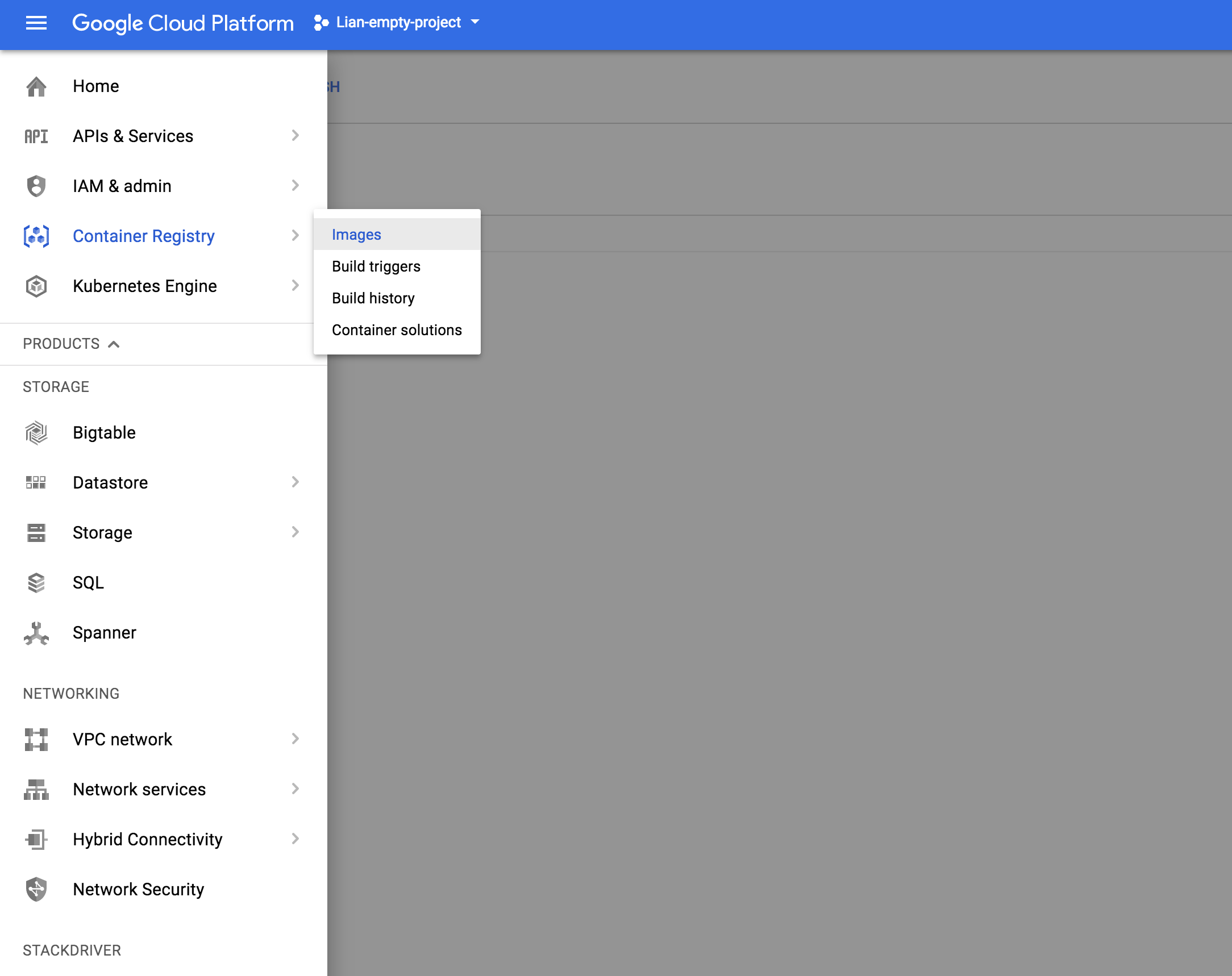Click the Bigtable icon
The width and height of the screenshot is (1232, 976).
click(36, 432)
